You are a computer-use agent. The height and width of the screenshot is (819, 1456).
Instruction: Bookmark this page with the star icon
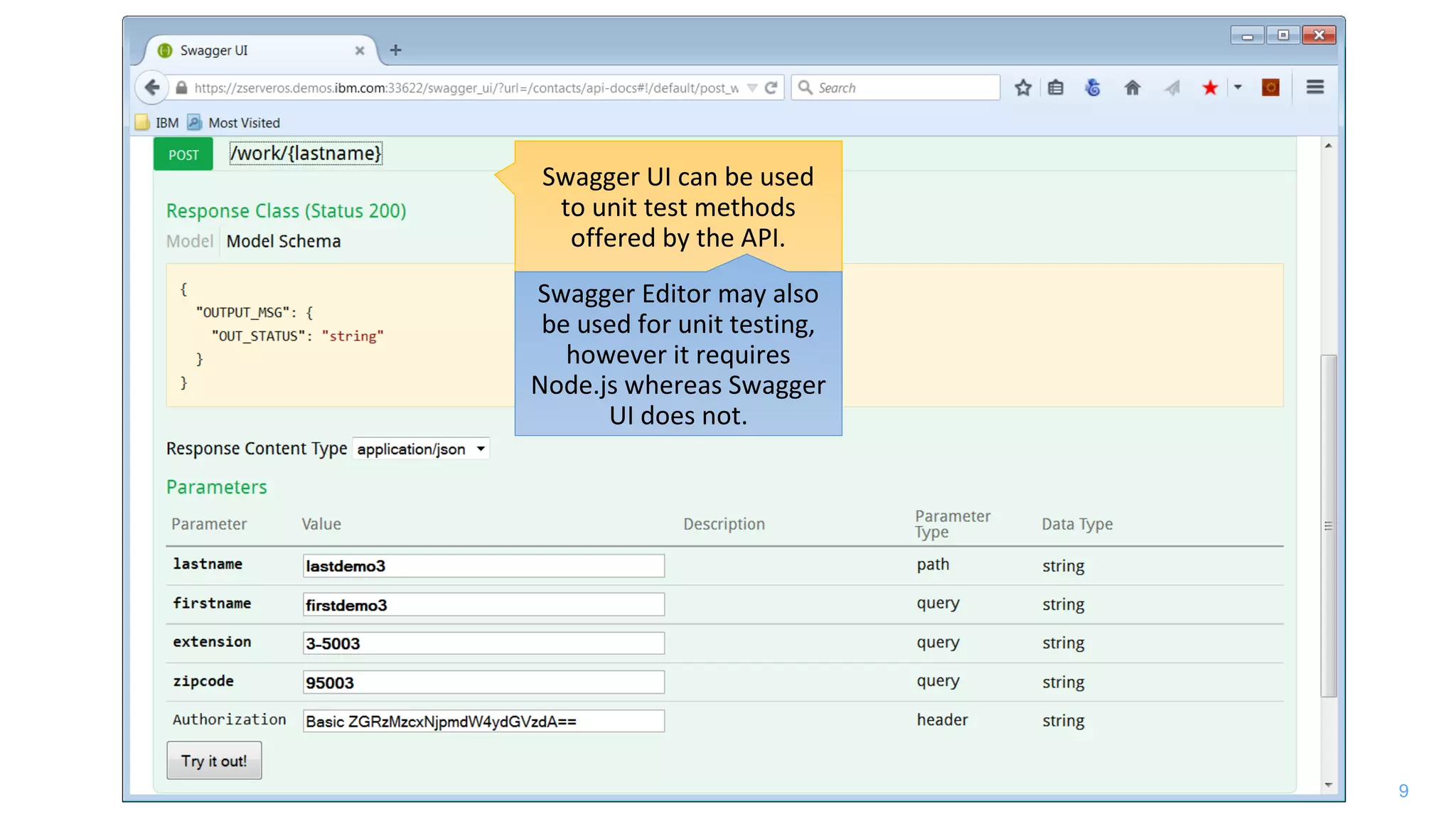coord(1023,87)
